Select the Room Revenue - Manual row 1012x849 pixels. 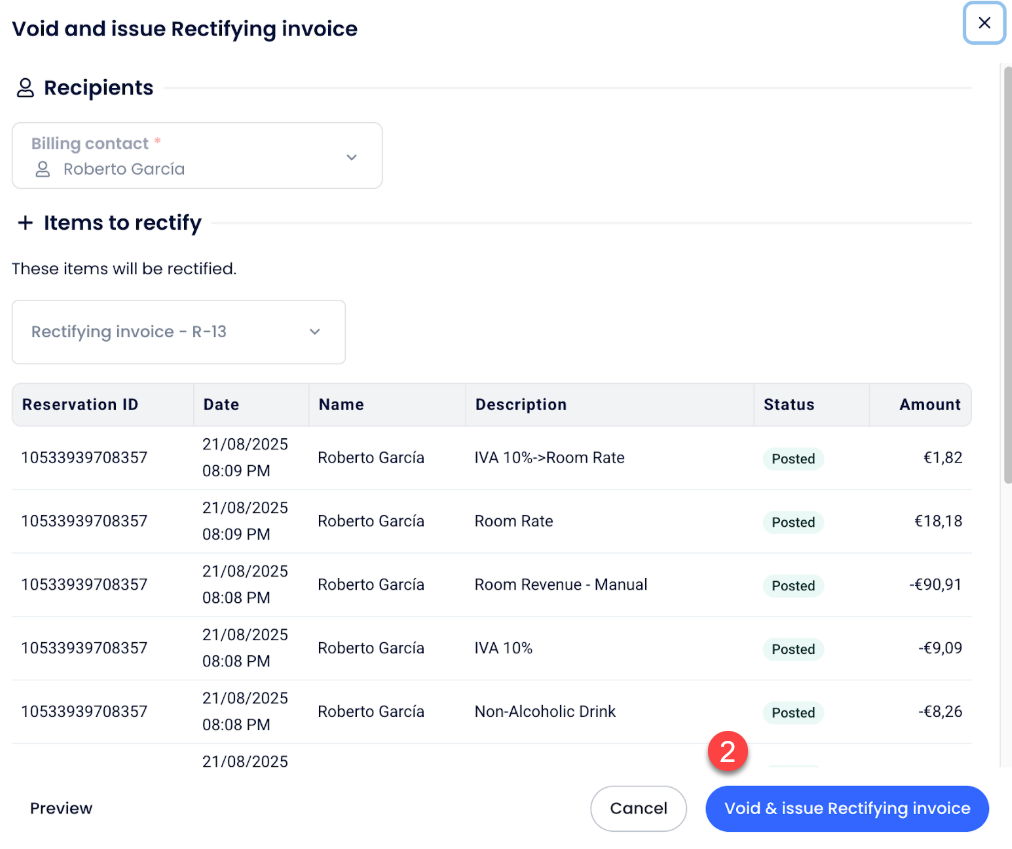pyautogui.click(x=561, y=585)
